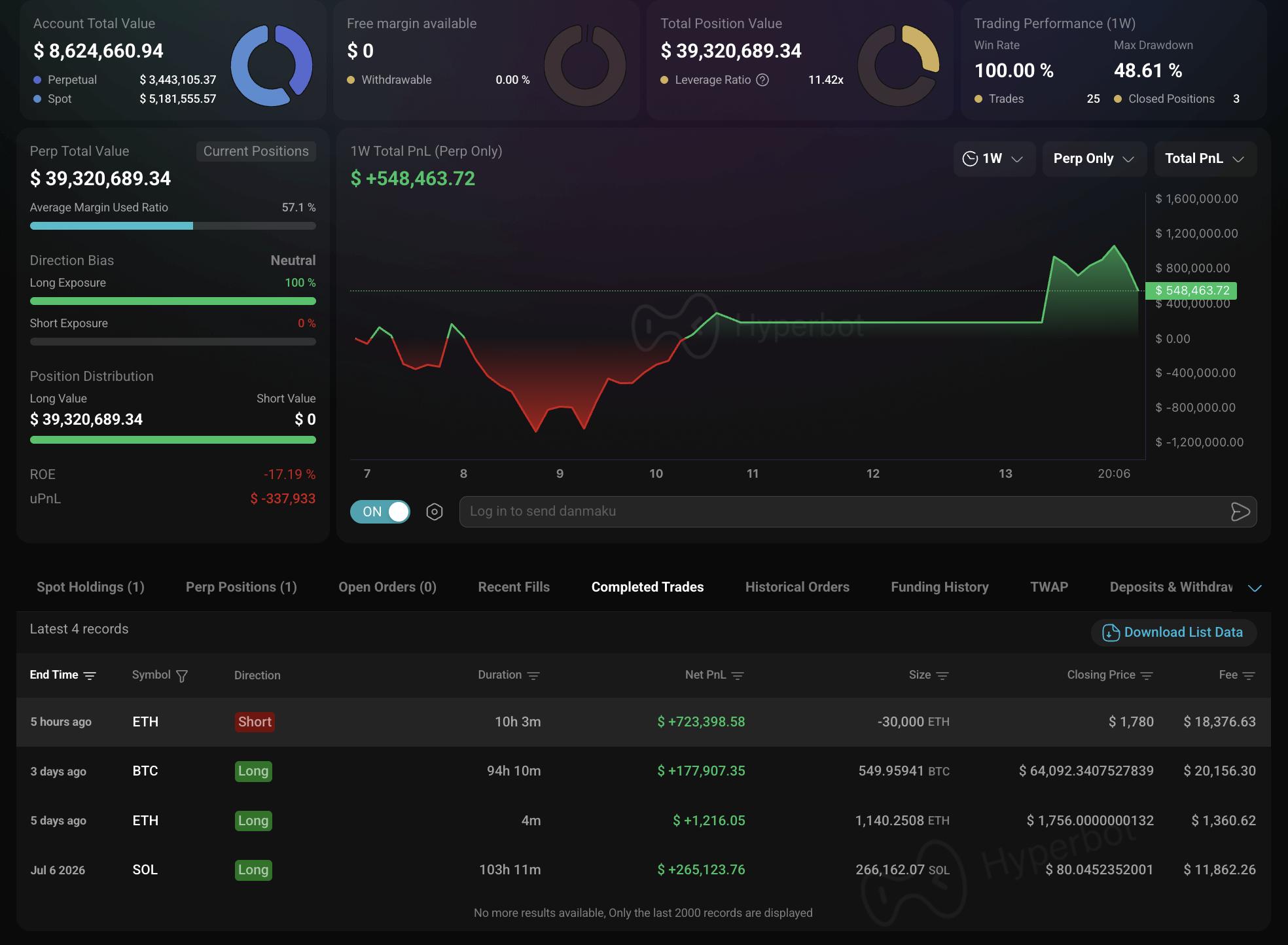Open the 1W timeframe dropdown
1288x945 pixels.
click(993, 159)
